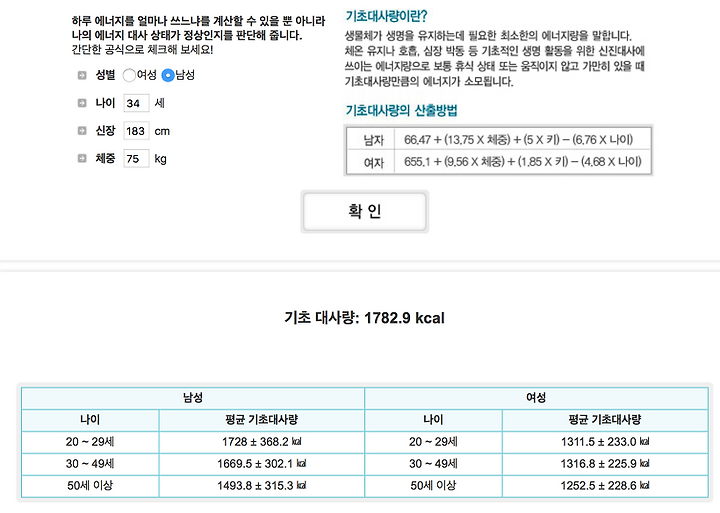Click the cell 1728 ± 368.2 kcal
Screen dimensions: 720x513
(x=262, y=442)
